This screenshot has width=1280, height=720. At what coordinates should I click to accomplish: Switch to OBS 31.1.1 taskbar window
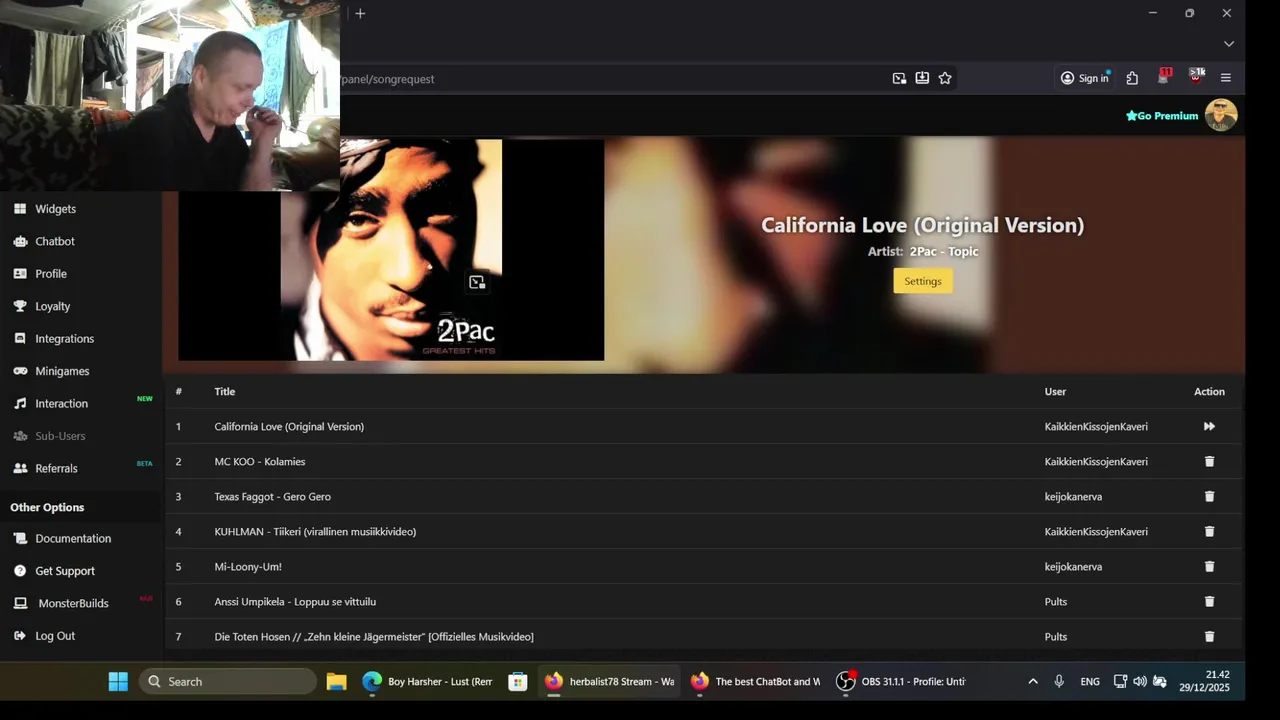902,682
